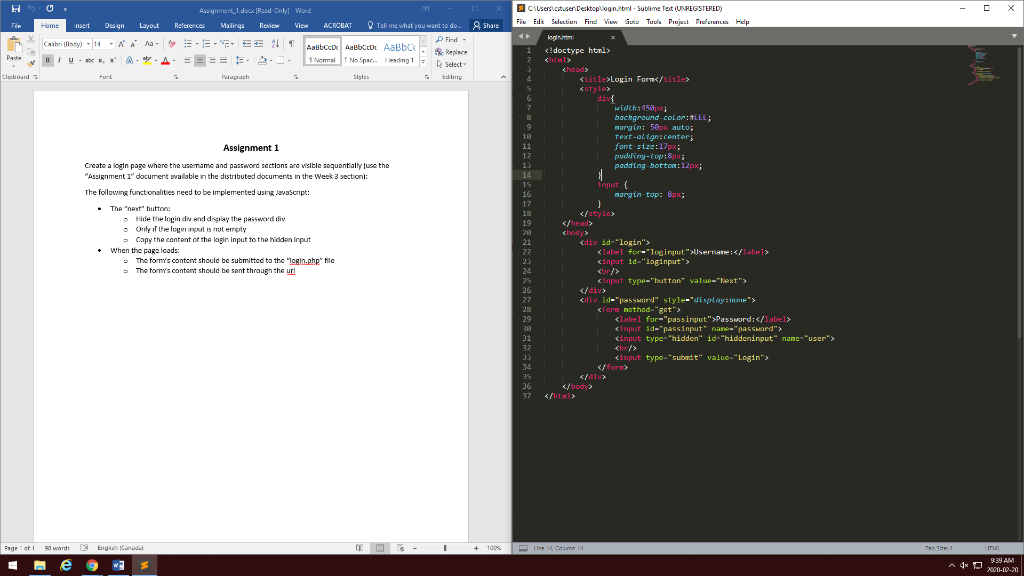
Task: Click the Sort icon in Paragraph group
Action: click(x=275, y=44)
